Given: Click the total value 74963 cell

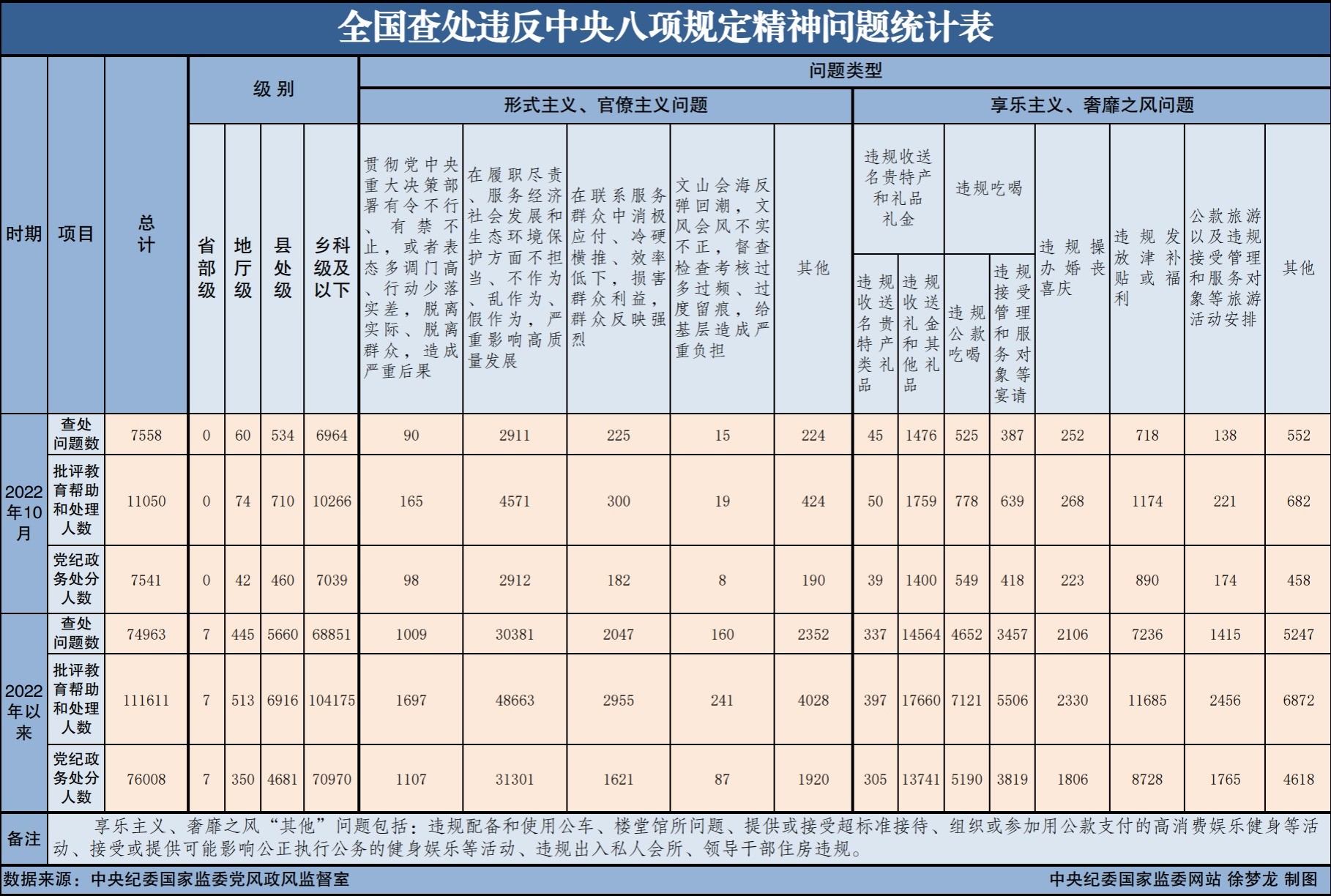Looking at the screenshot, I should (146, 634).
